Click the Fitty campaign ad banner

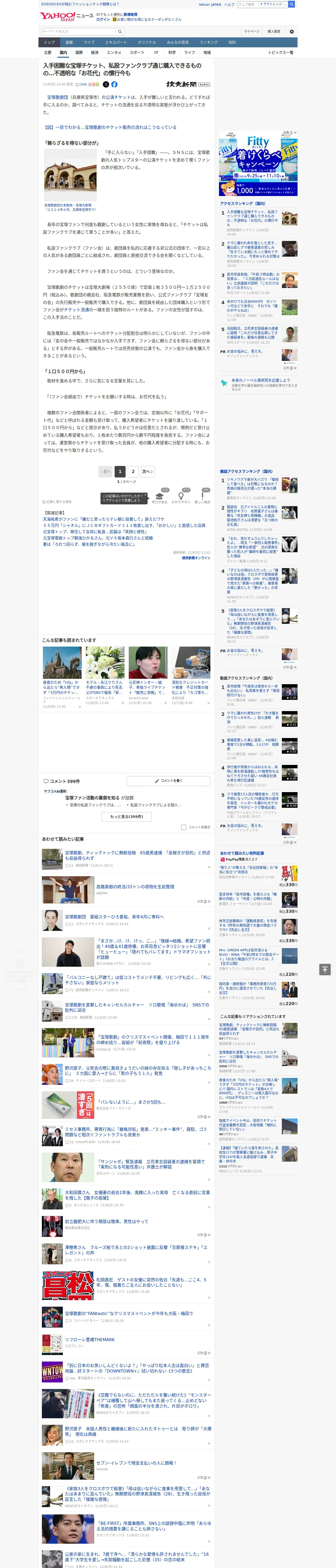(x=258, y=164)
